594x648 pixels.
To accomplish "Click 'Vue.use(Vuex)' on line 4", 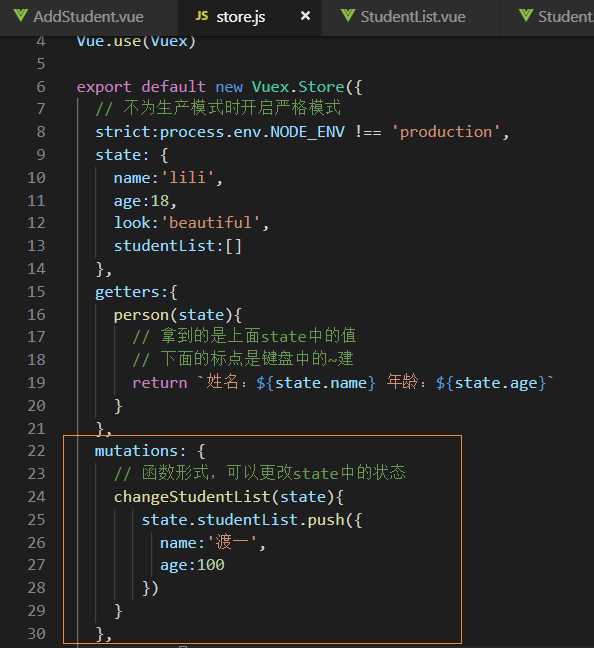I will (136, 41).
